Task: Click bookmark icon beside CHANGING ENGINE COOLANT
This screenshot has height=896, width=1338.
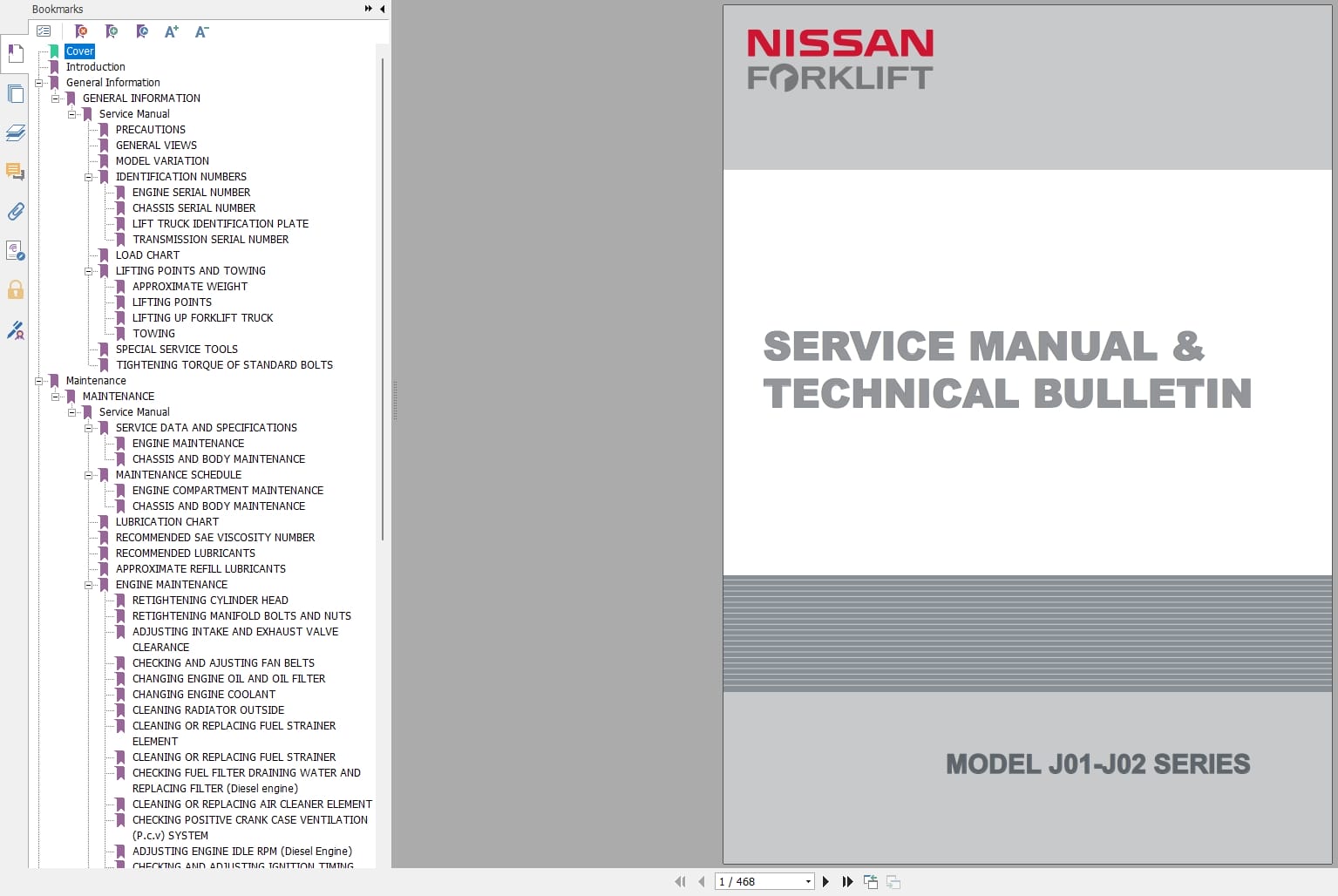Action: point(120,695)
